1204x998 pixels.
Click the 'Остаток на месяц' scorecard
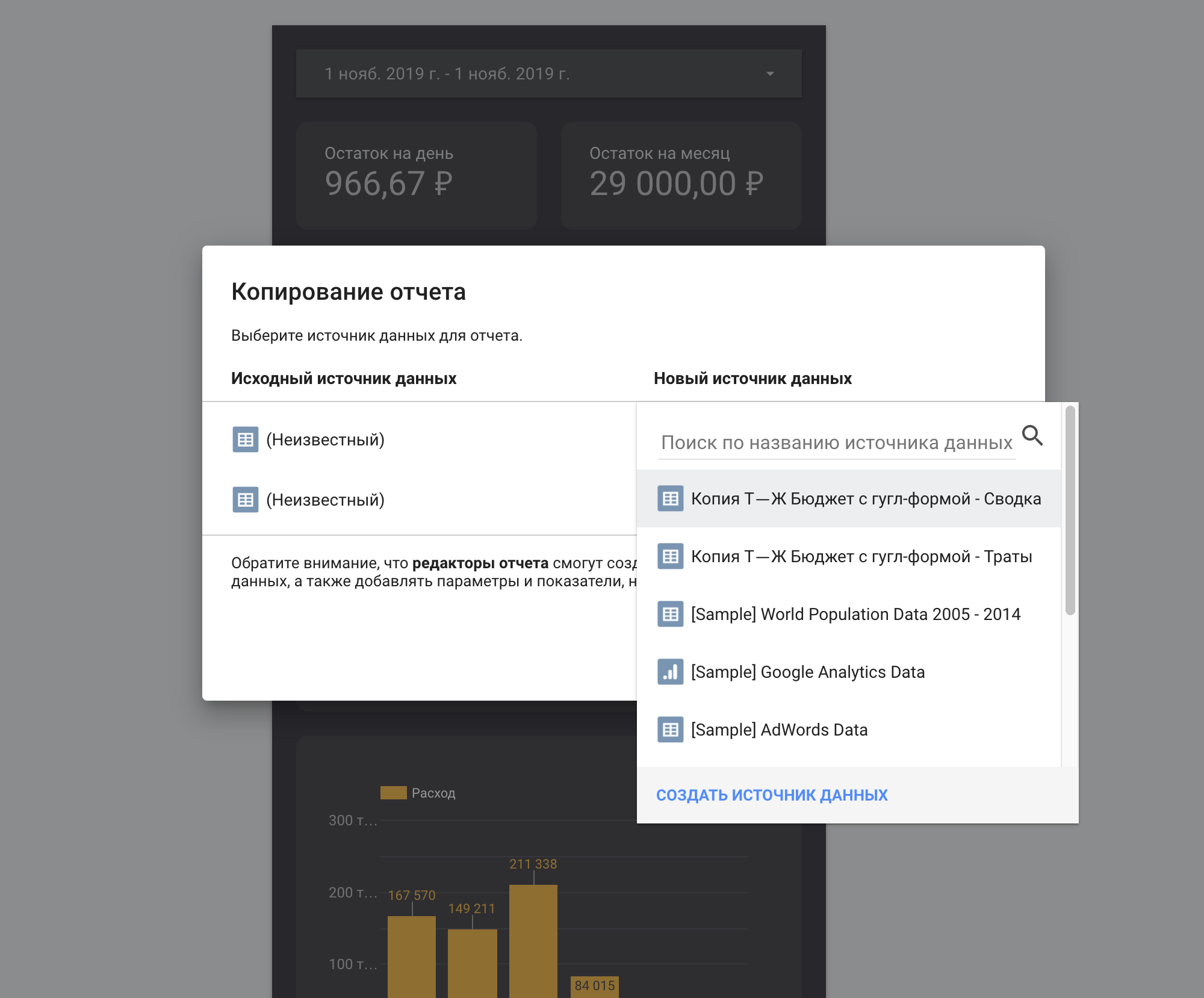(681, 175)
